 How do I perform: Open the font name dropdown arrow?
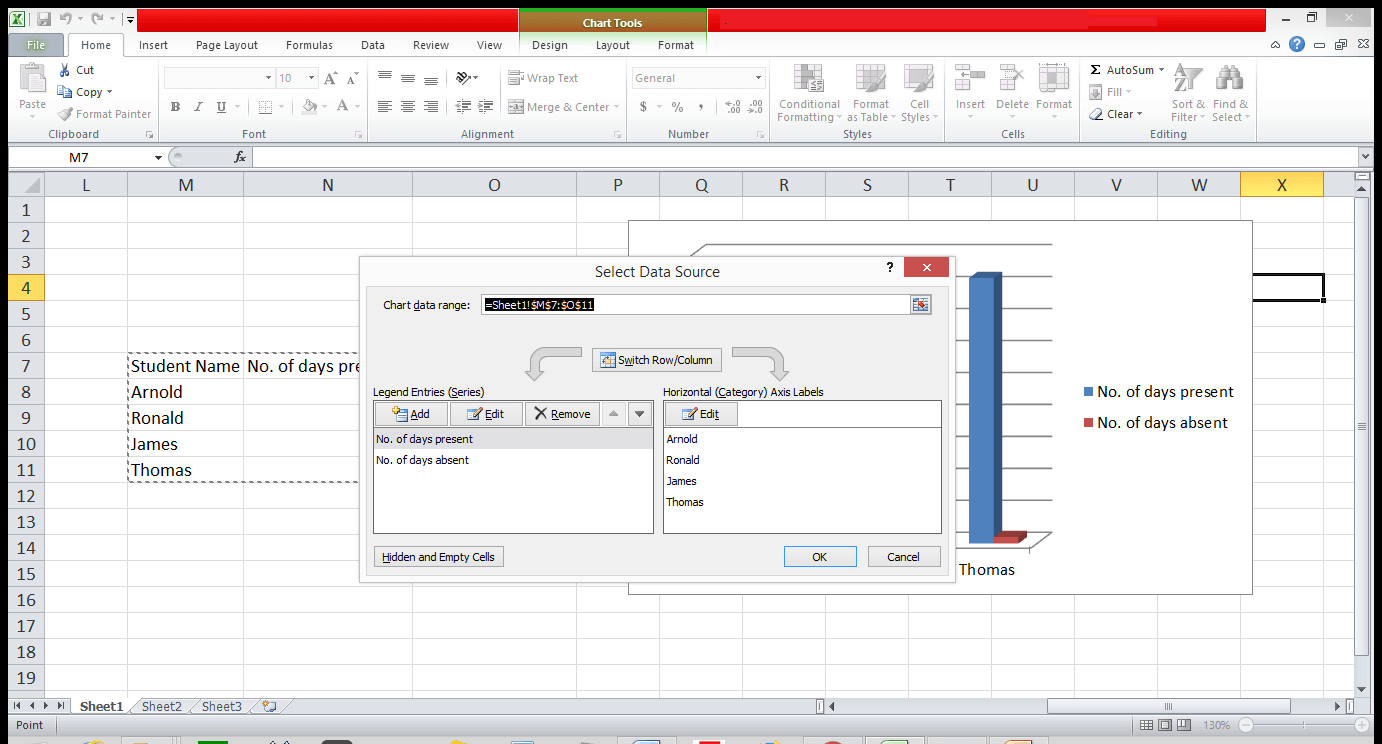pos(268,78)
